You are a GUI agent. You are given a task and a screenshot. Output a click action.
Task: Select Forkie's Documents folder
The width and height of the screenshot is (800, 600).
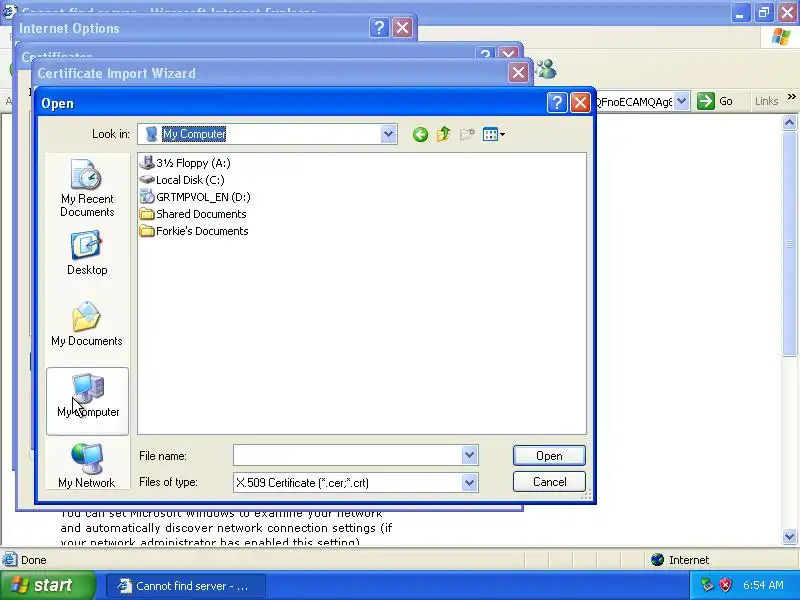(194, 231)
